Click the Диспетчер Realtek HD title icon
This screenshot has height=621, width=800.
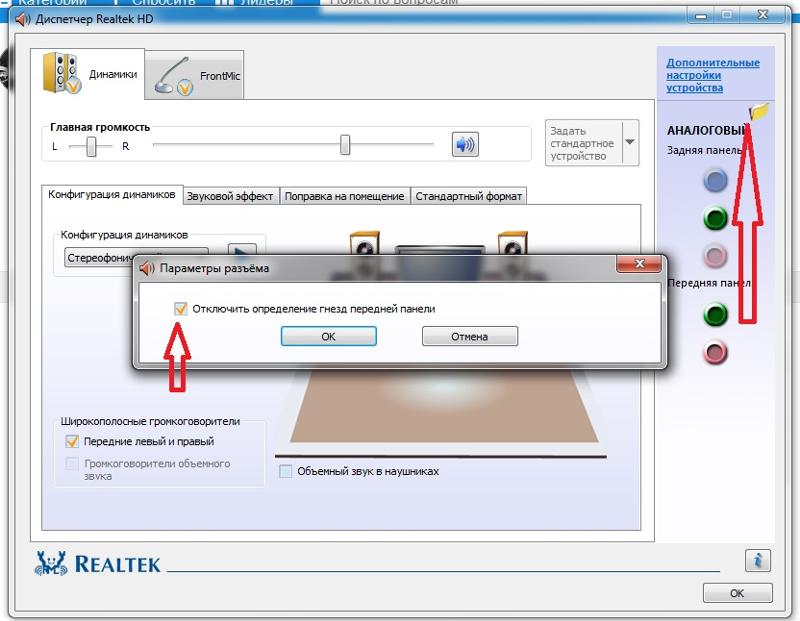(x=22, y=20)
